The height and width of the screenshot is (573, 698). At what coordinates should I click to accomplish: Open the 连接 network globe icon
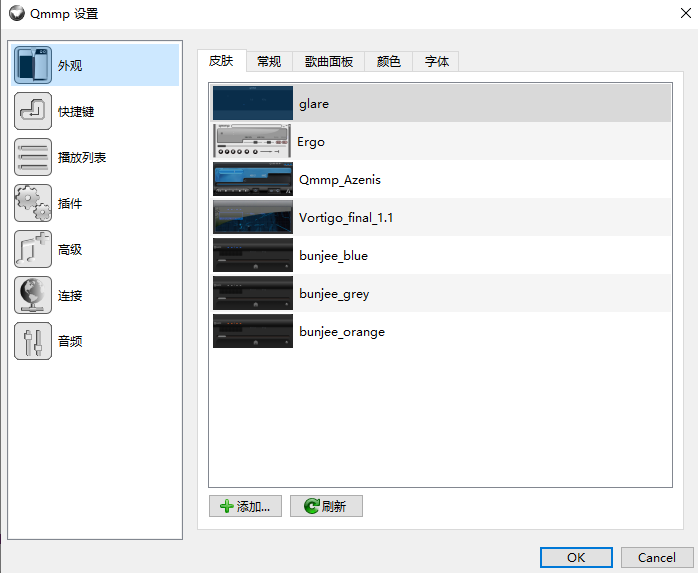(33, 295)
